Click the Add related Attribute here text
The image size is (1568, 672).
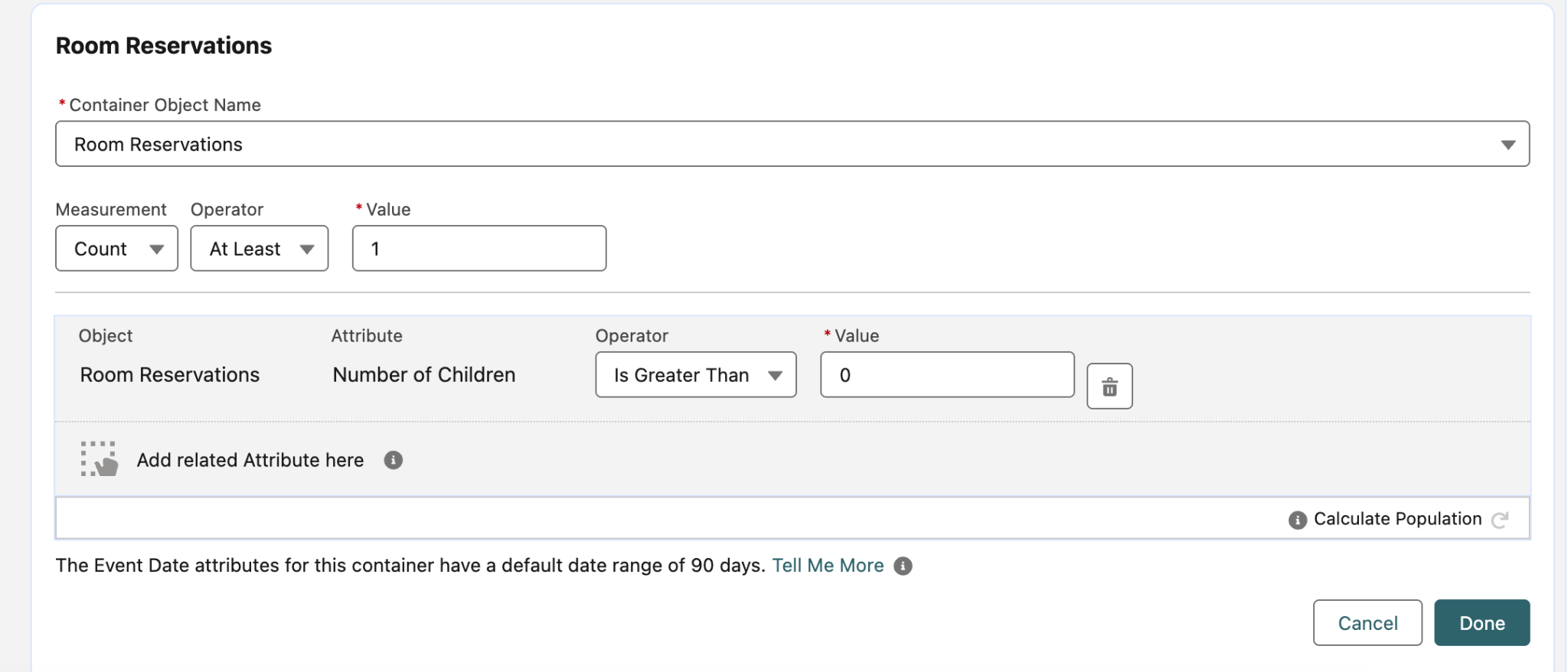click(250, 460)
